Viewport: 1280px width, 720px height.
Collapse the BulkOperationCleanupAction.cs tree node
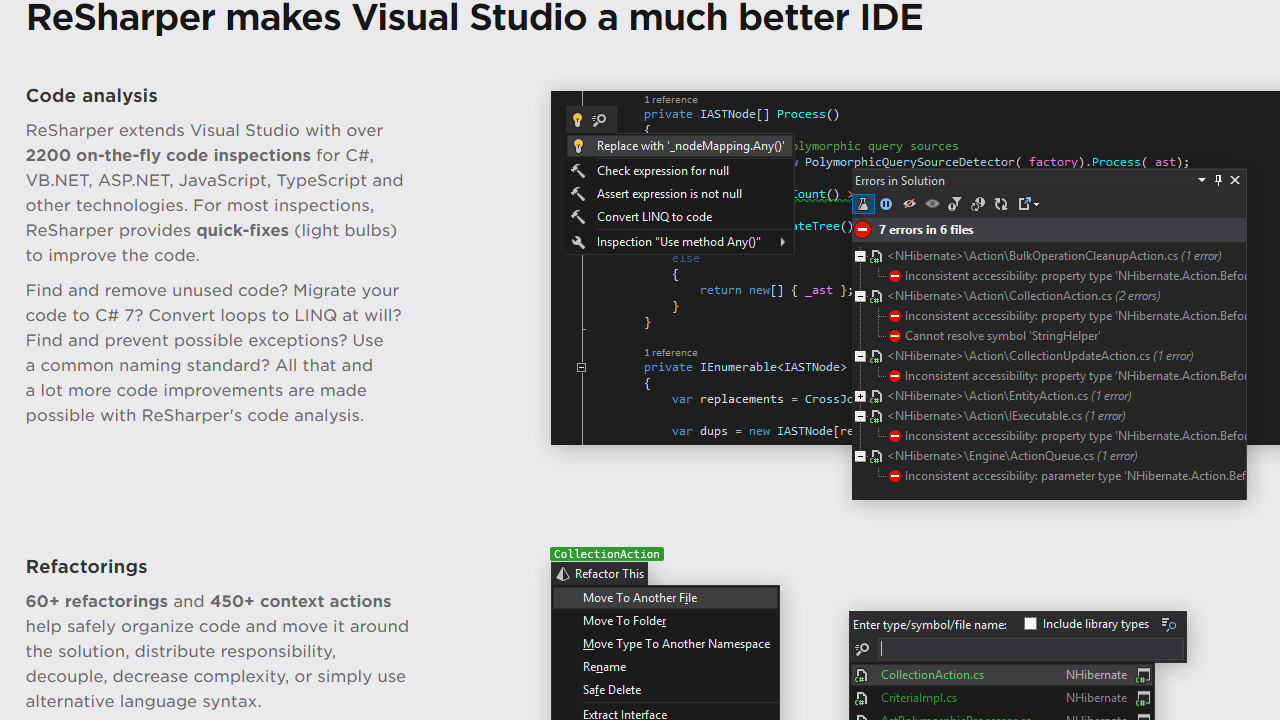coord(860,256)
